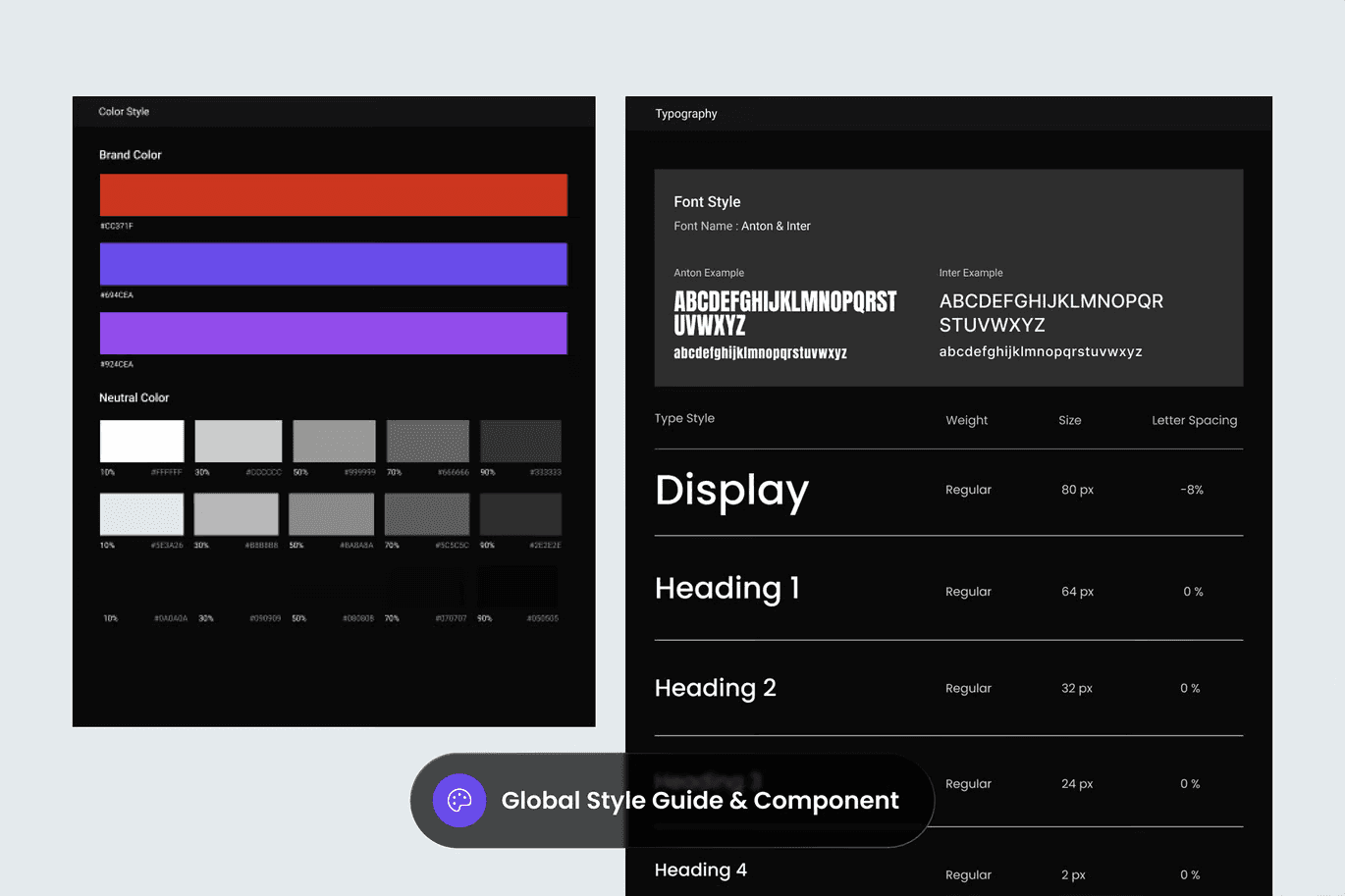
Task: Click the Neutral Color heading
Action: [x=134, y=397]
